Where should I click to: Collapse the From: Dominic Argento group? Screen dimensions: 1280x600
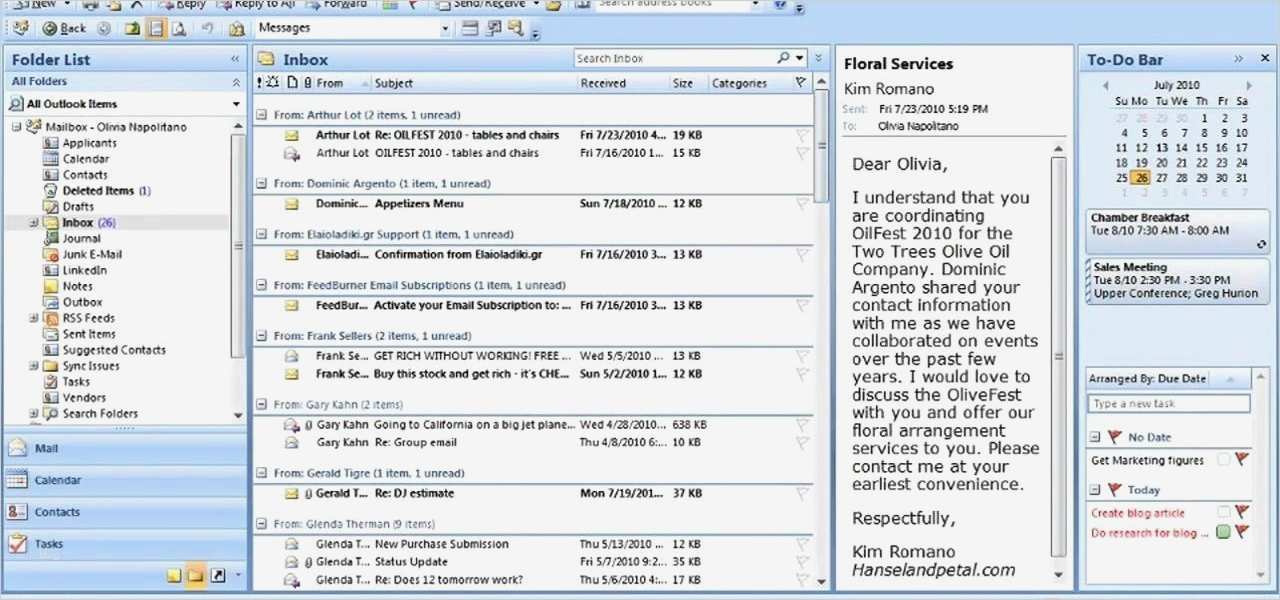tap(262, 184)
